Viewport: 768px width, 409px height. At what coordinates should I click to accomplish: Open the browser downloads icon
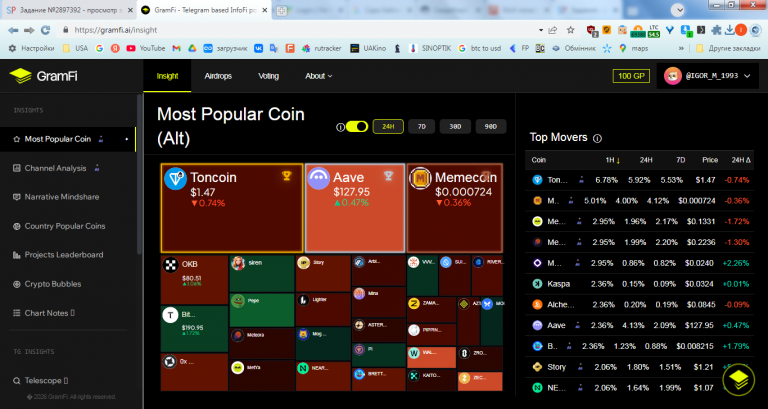(729, 30)
